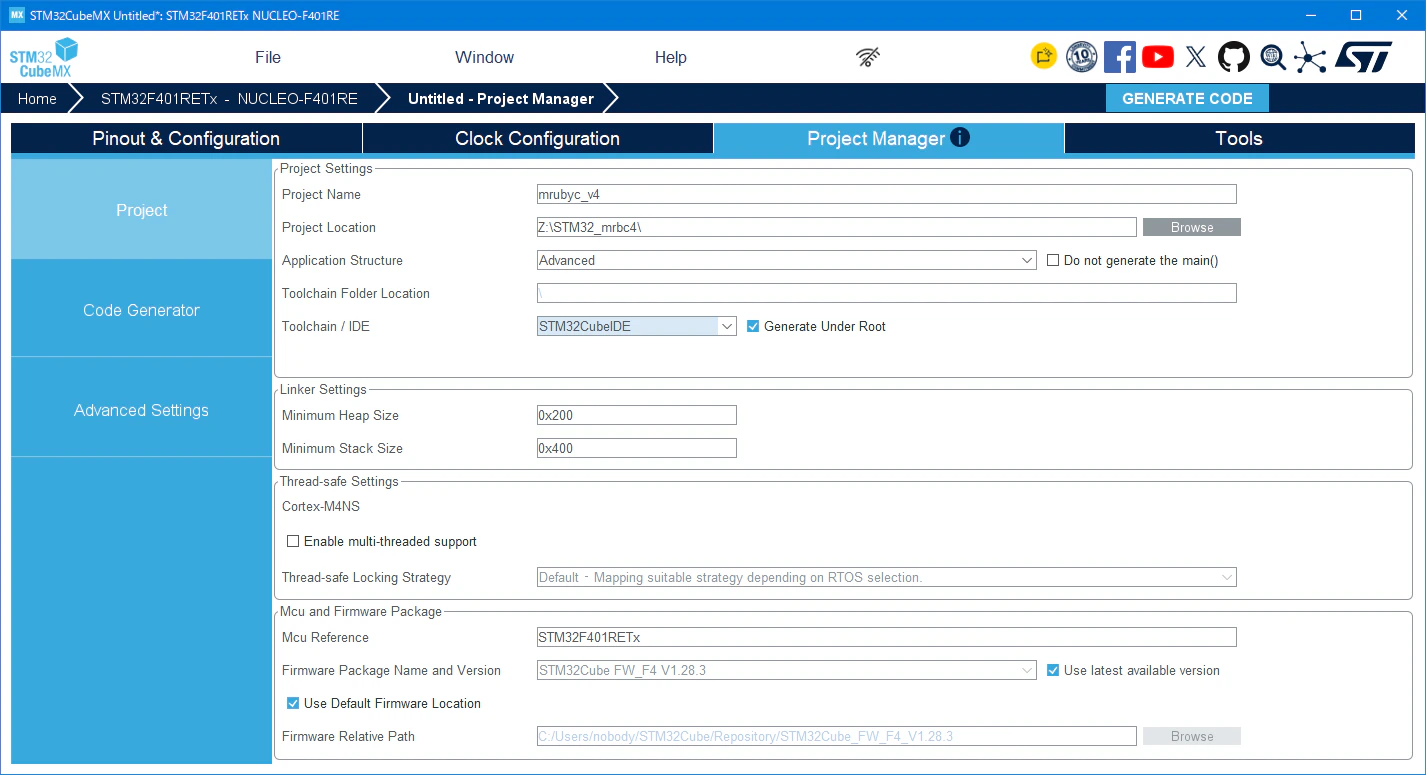Open the Facebook page icon
The height and width of the screenshot is (775, 1426).
[1120, 57]
